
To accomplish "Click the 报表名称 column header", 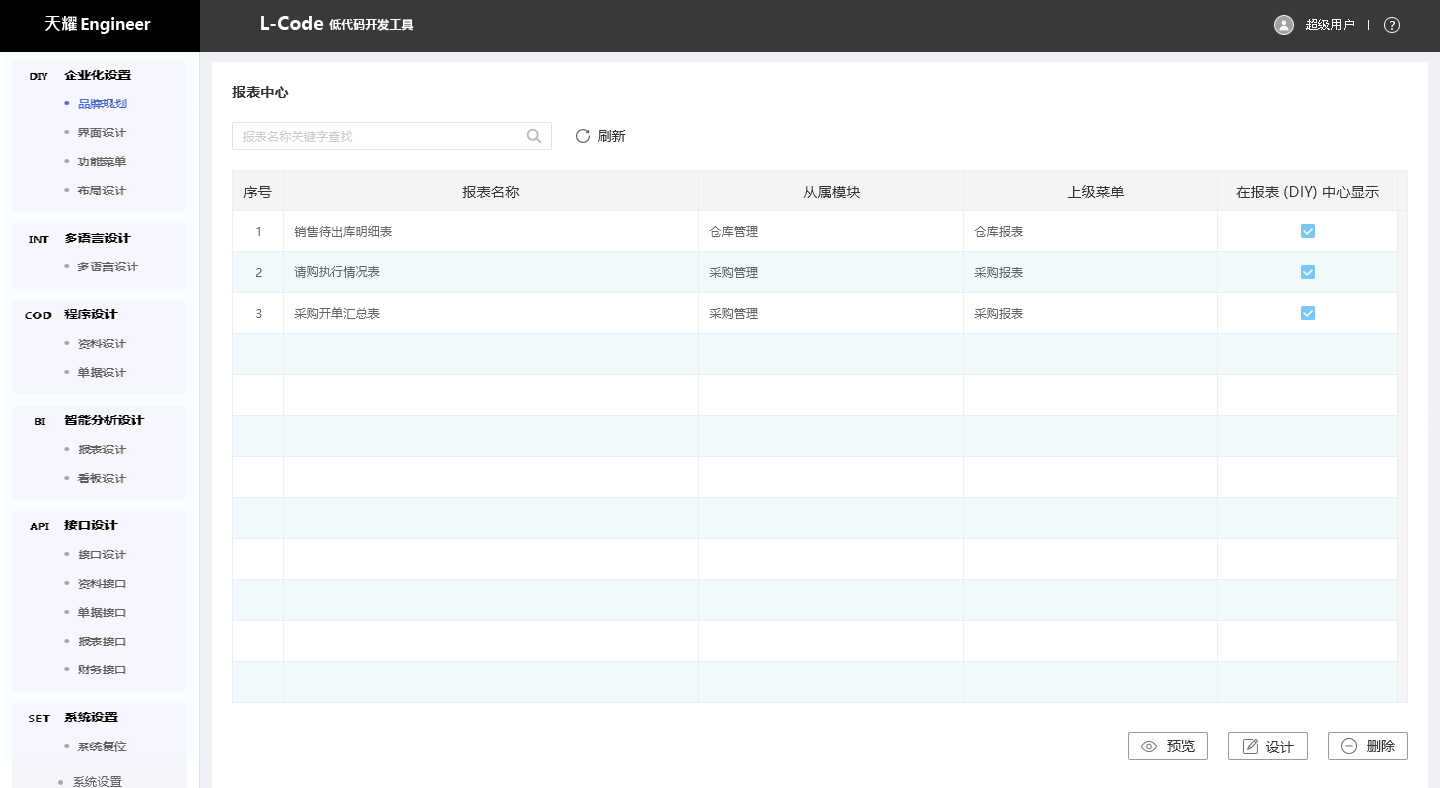I will (490, 191).
